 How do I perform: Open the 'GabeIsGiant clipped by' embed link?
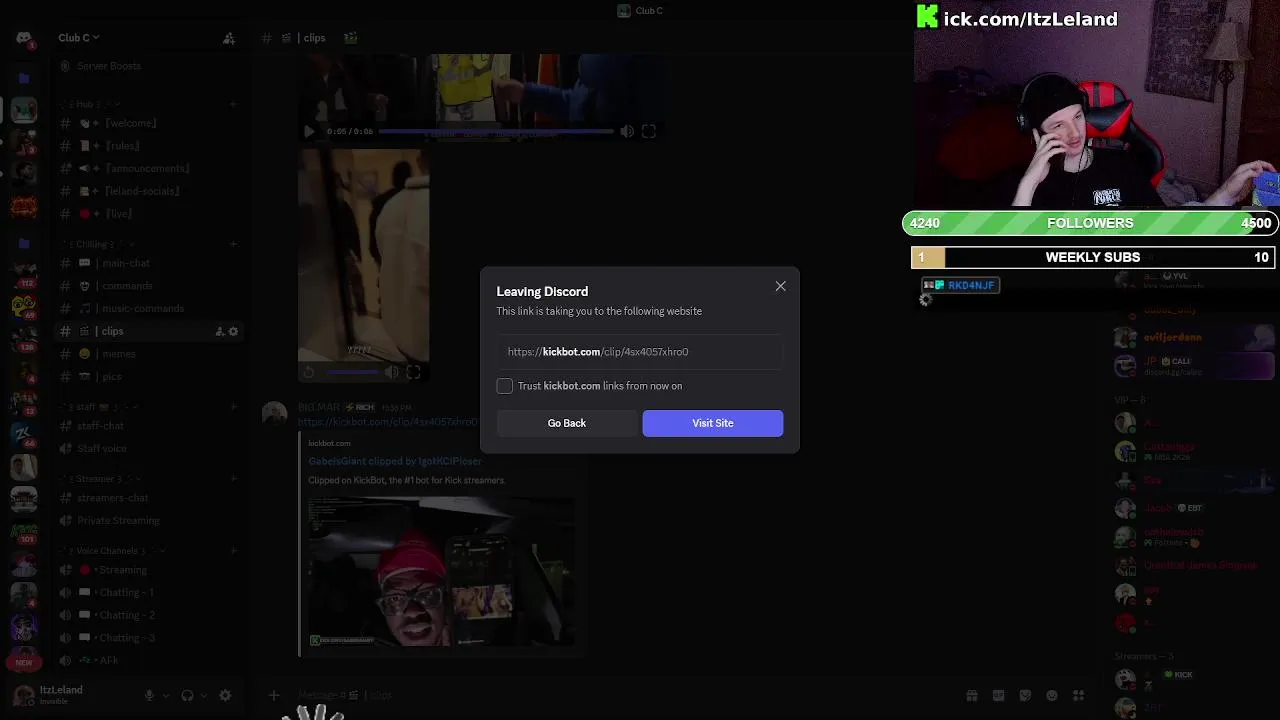click(395, 461)
